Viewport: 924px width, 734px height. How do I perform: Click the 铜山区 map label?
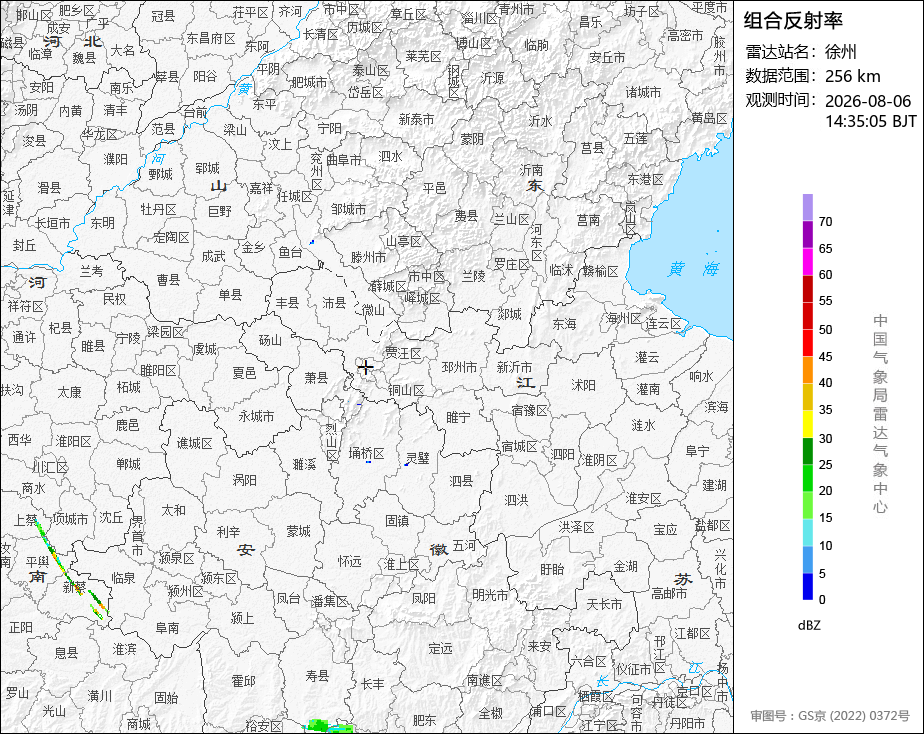(x=406, y=390)
